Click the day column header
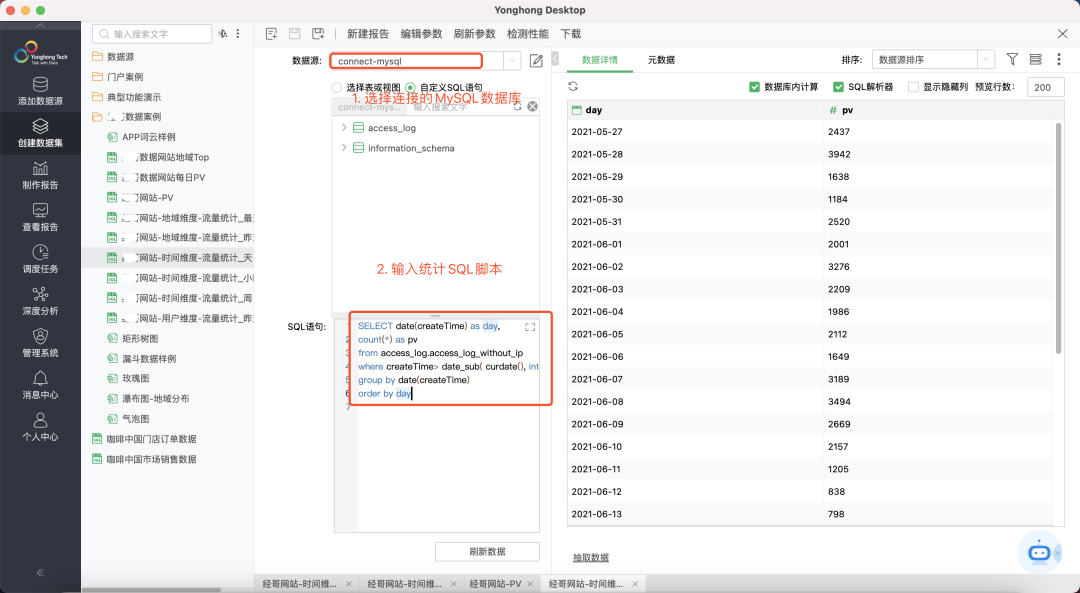The width and height of the screenshot is (1080, 593). click(696, 110)
